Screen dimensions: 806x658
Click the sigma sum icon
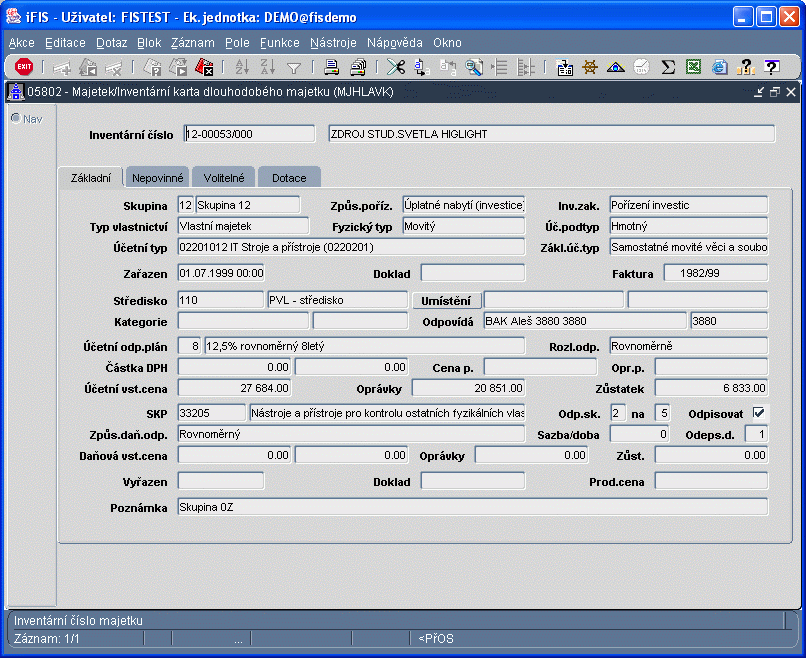coord(668,67)
